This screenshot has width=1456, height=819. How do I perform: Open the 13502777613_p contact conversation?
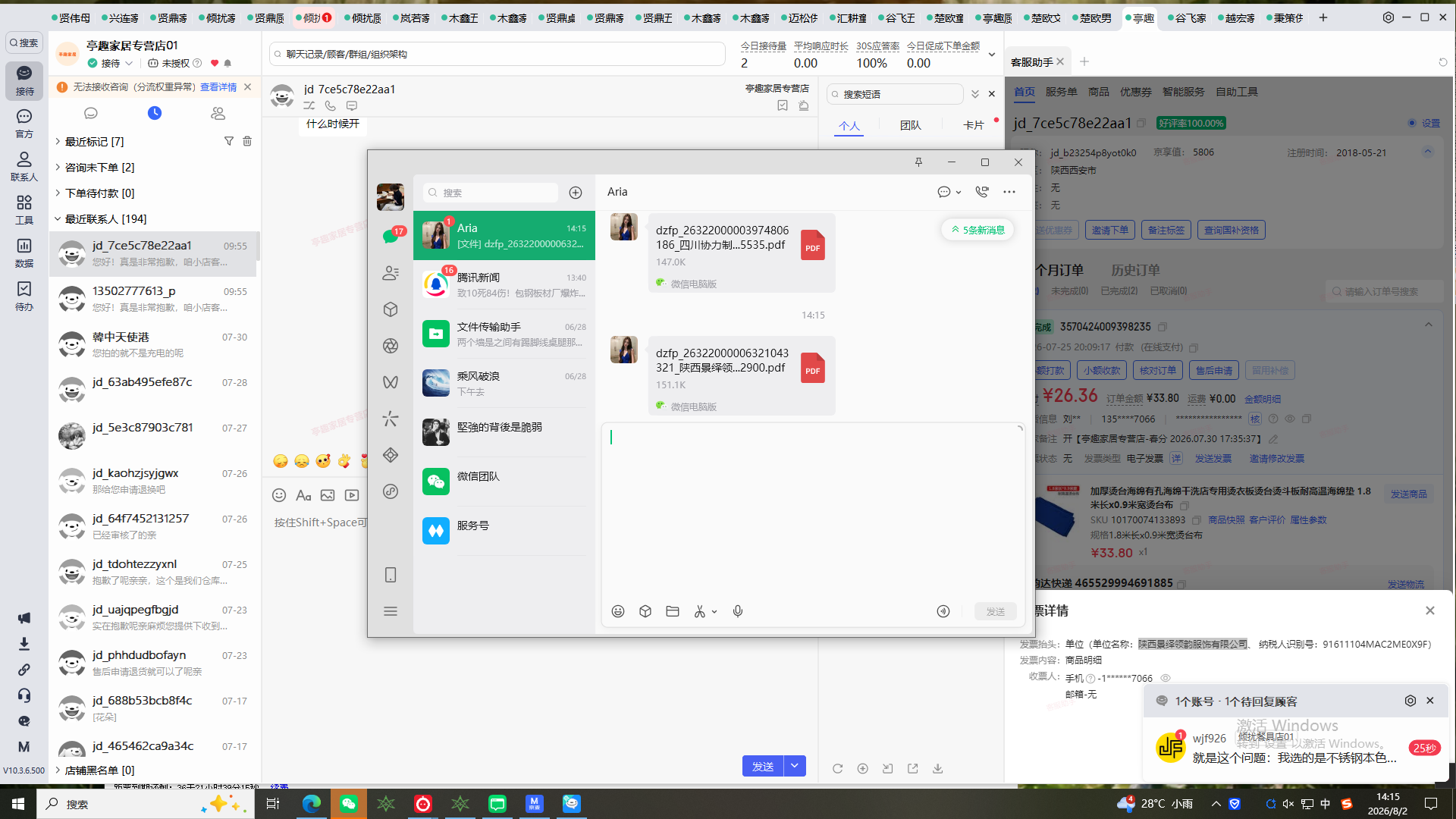154,299
